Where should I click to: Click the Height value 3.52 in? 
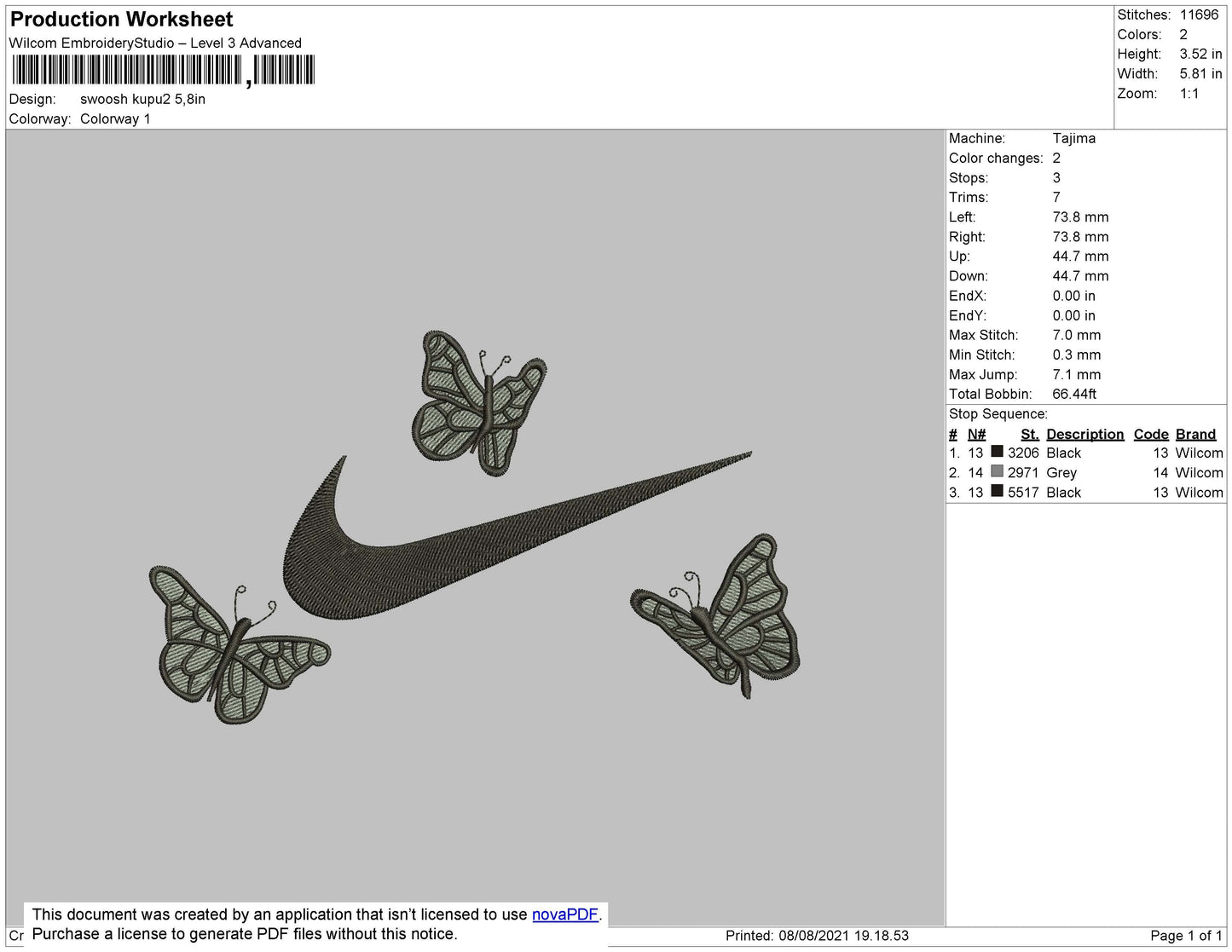coord(1200,54)
